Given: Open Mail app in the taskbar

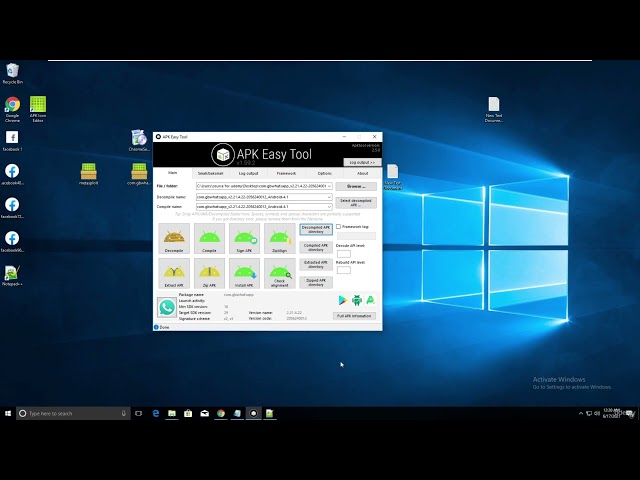Looking at the screenshot, I should pyautogui.click(x=204, y=413).
